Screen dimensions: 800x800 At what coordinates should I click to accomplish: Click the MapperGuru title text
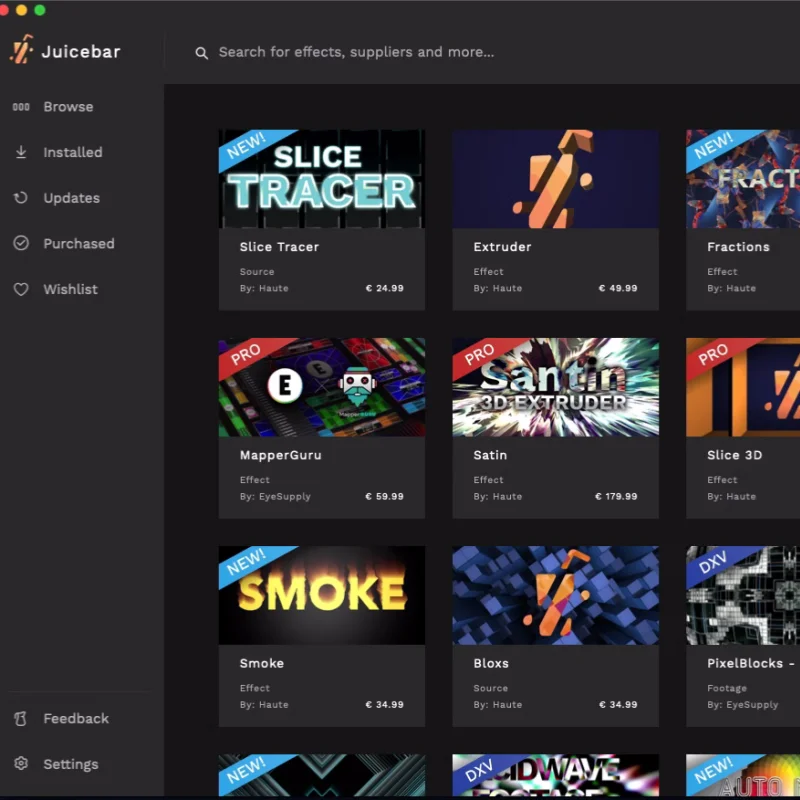coord(281,455)
